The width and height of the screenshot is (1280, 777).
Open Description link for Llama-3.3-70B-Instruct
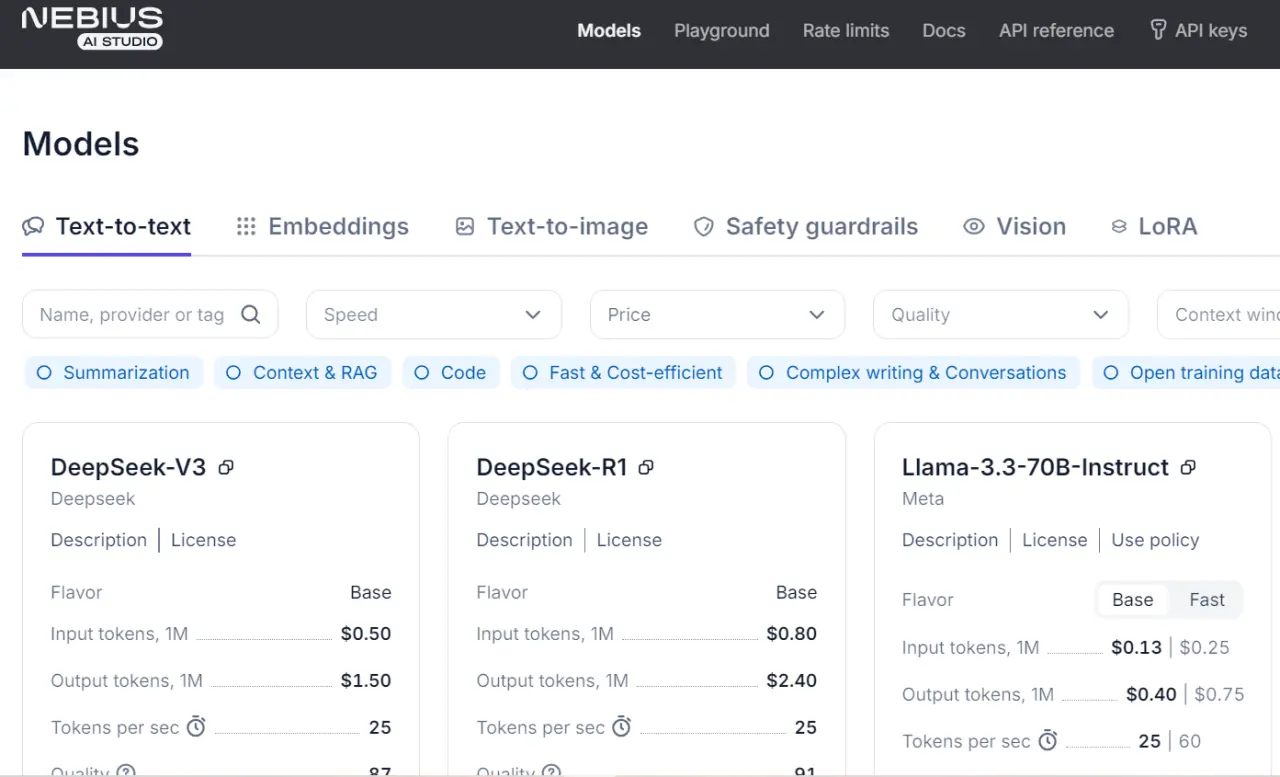point(950,540)
